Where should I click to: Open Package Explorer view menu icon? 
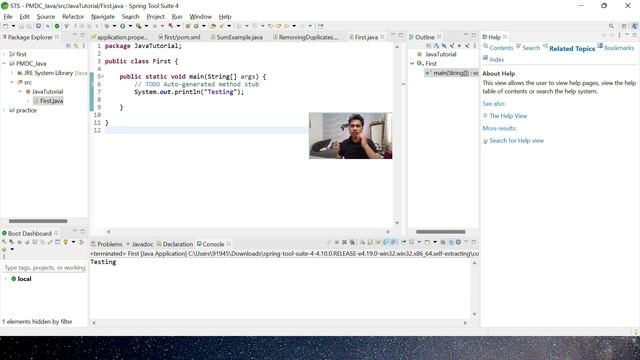pyautogui.click(x=84, y=46)
